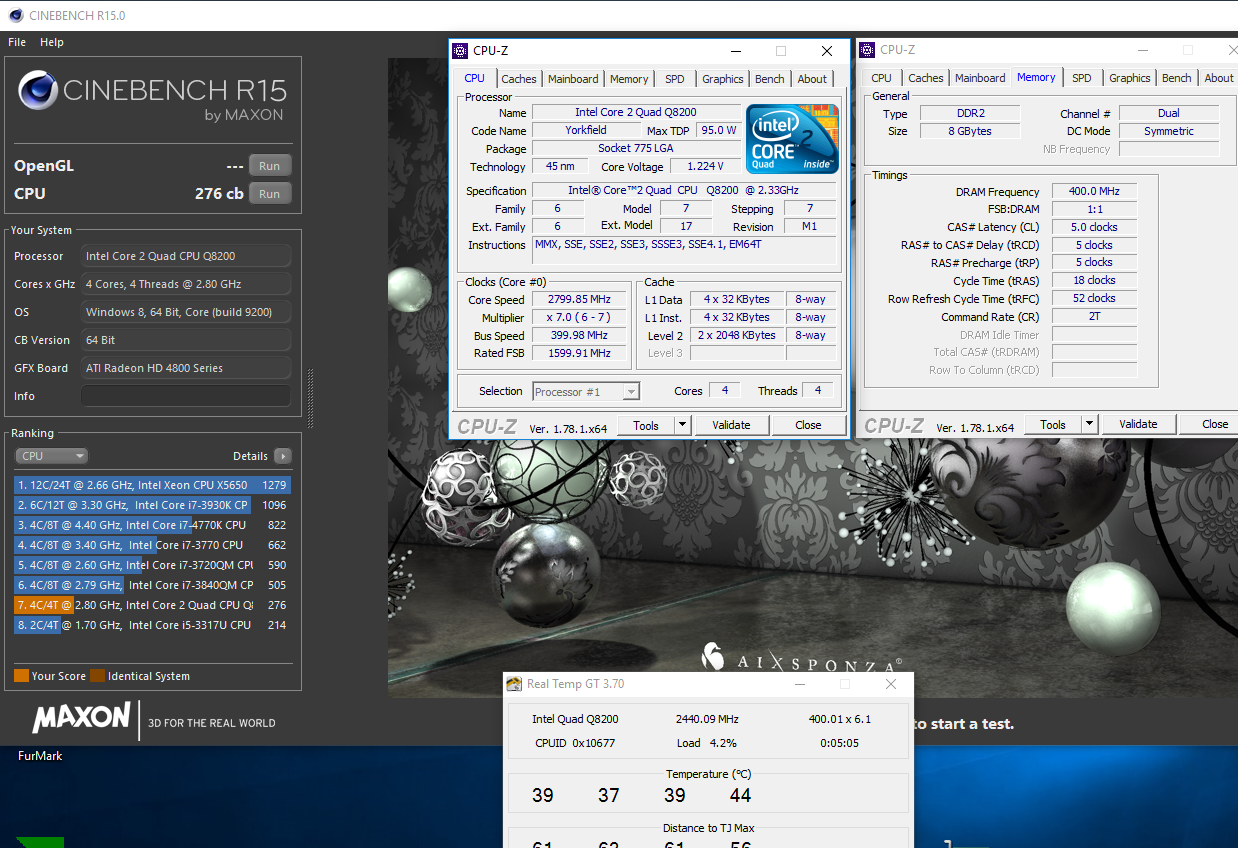Open Processor #1 selection dropdown
The width and height of the screenshot is (1238, 848).
pyautogui.click(x=586, y=392)
